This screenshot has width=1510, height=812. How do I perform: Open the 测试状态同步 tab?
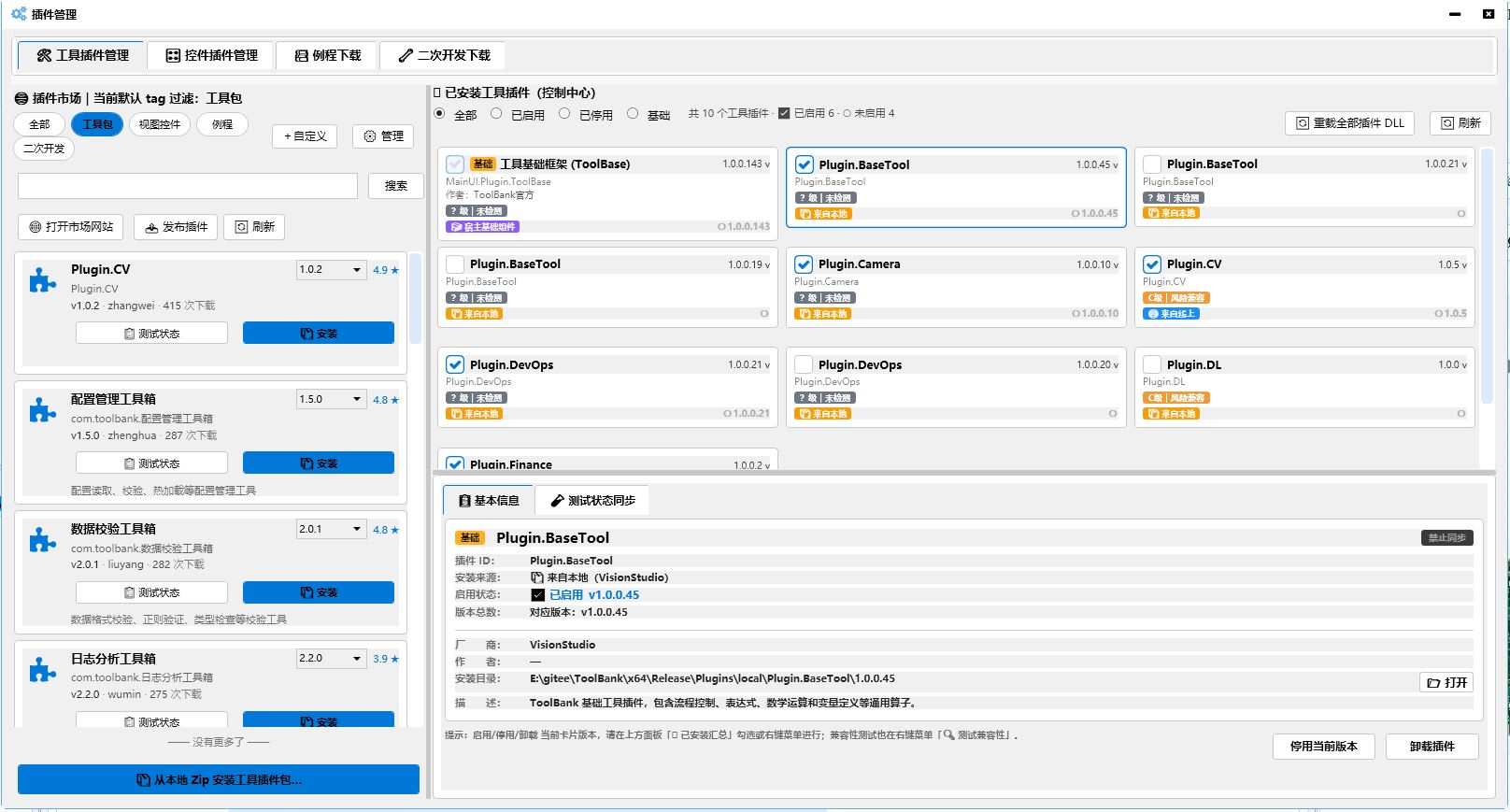click(592, 501)
